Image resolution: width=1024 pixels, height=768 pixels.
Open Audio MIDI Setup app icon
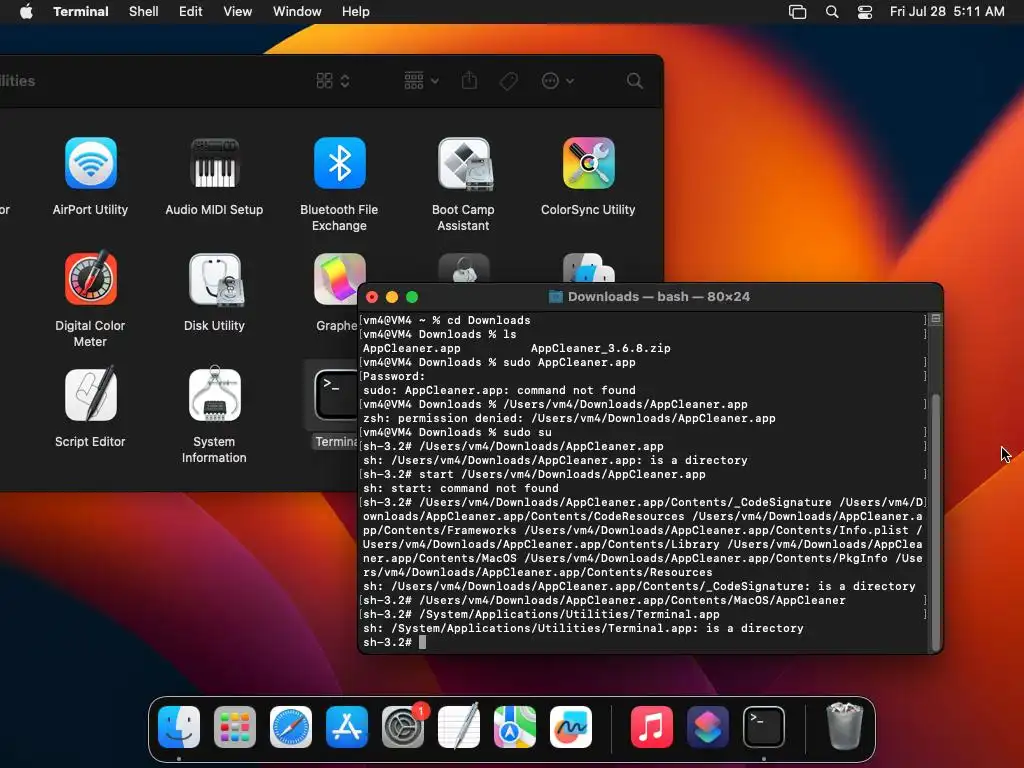click(x=214, y=163)
